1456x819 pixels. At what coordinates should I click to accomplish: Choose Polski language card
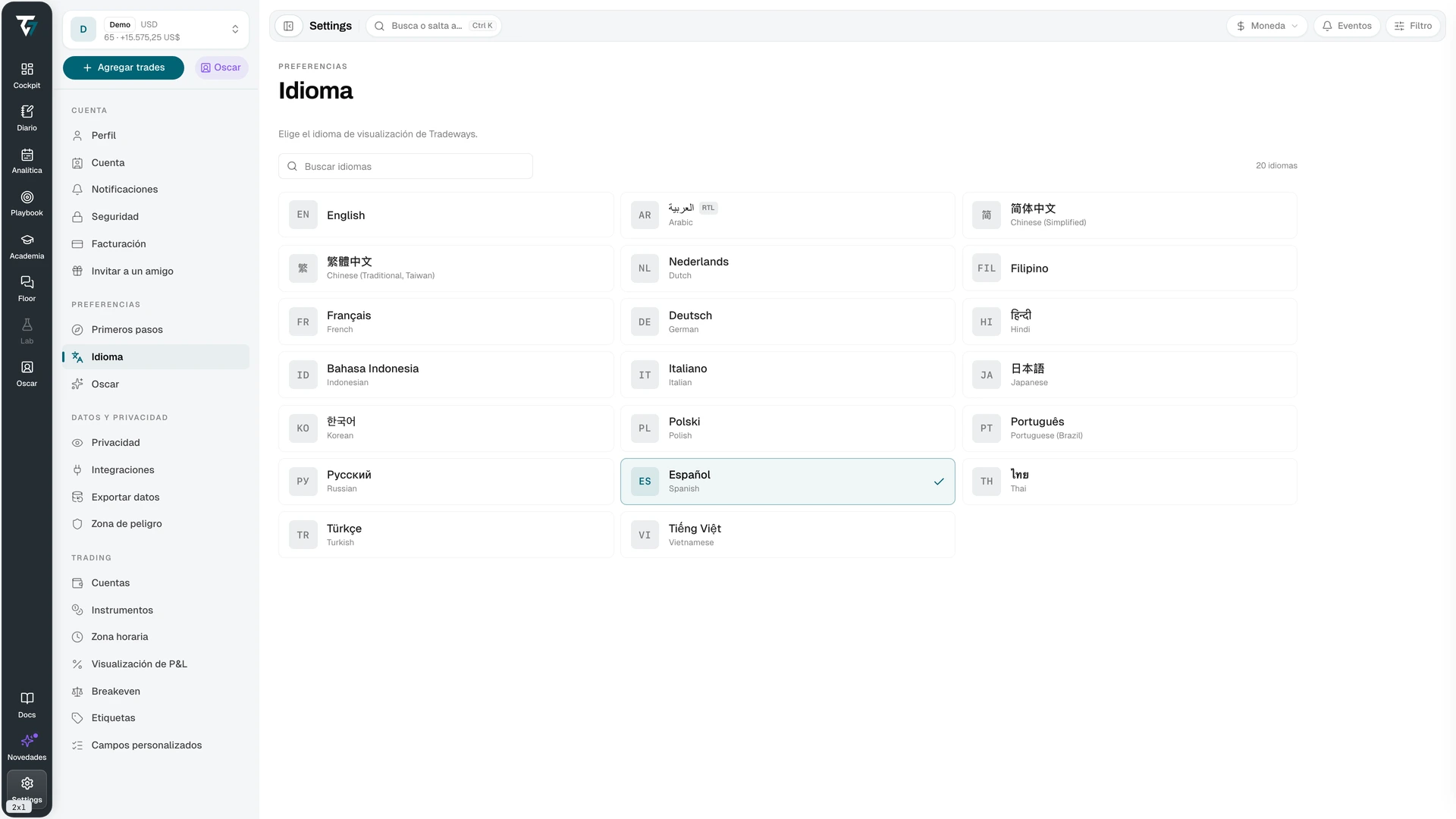coord(788,428)
